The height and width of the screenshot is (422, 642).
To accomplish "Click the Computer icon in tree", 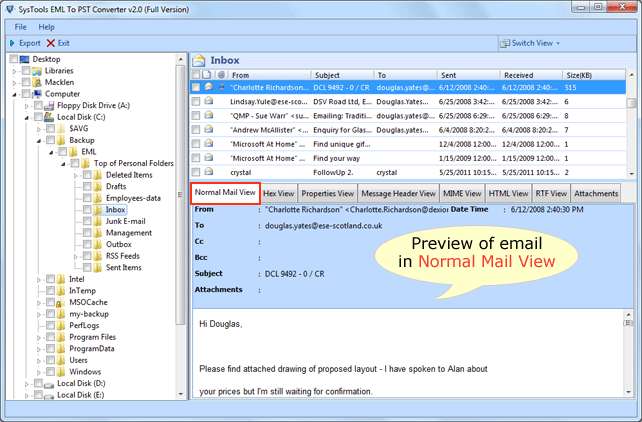I will click(x=37, y=94).
